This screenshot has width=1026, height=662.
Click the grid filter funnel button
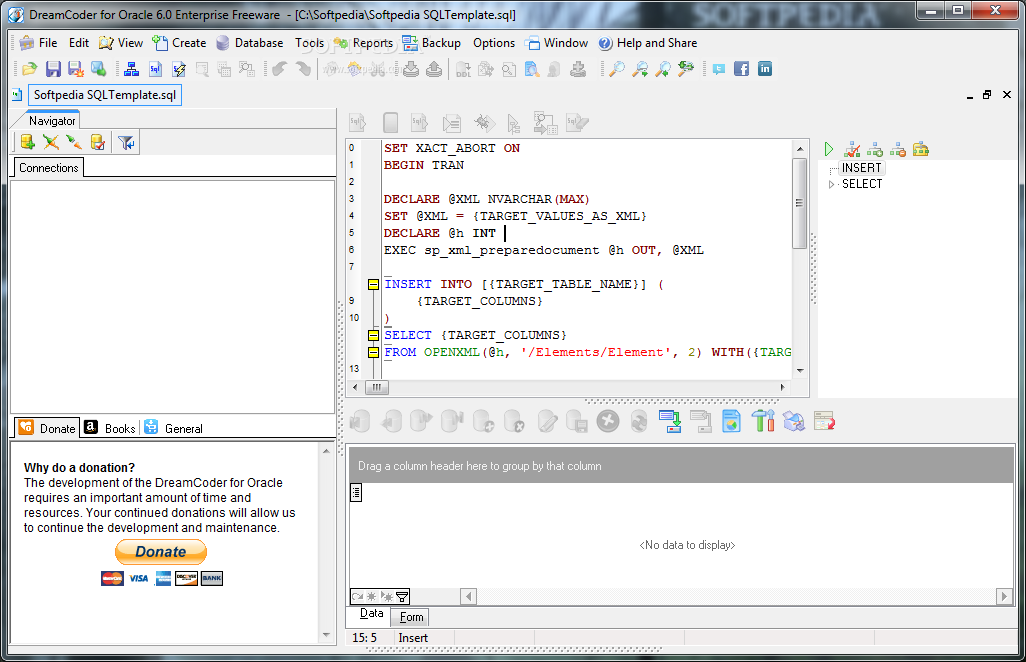(402, 596)
